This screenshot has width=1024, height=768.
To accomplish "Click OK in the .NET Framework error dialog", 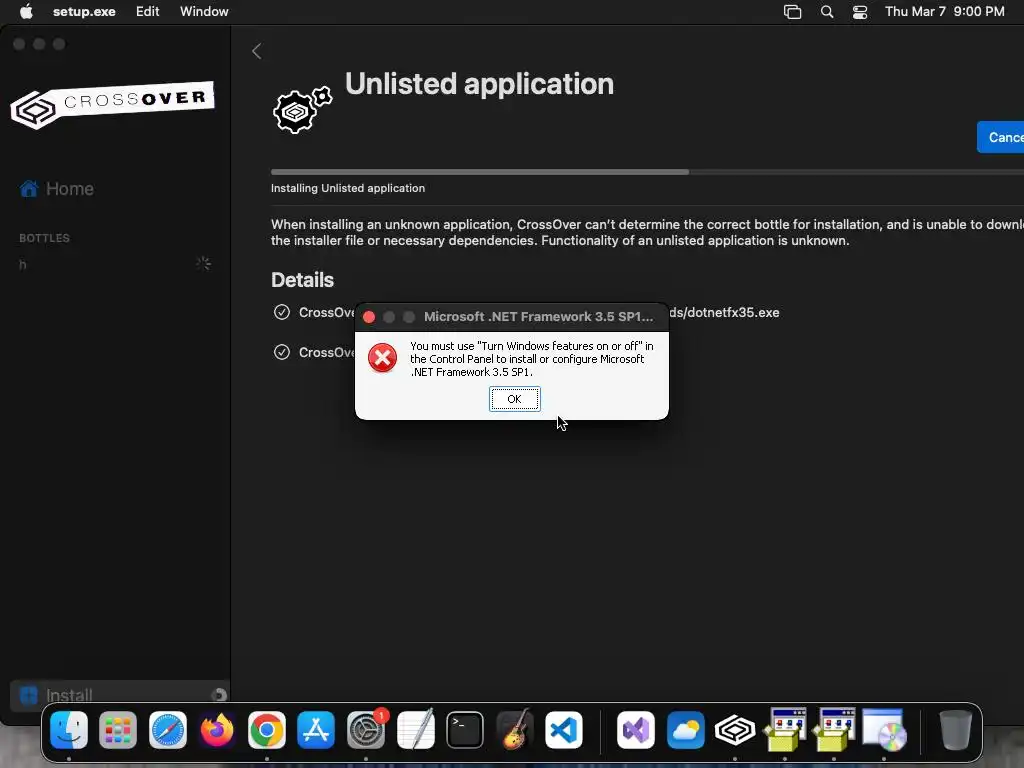I will (x=515, y=399).
